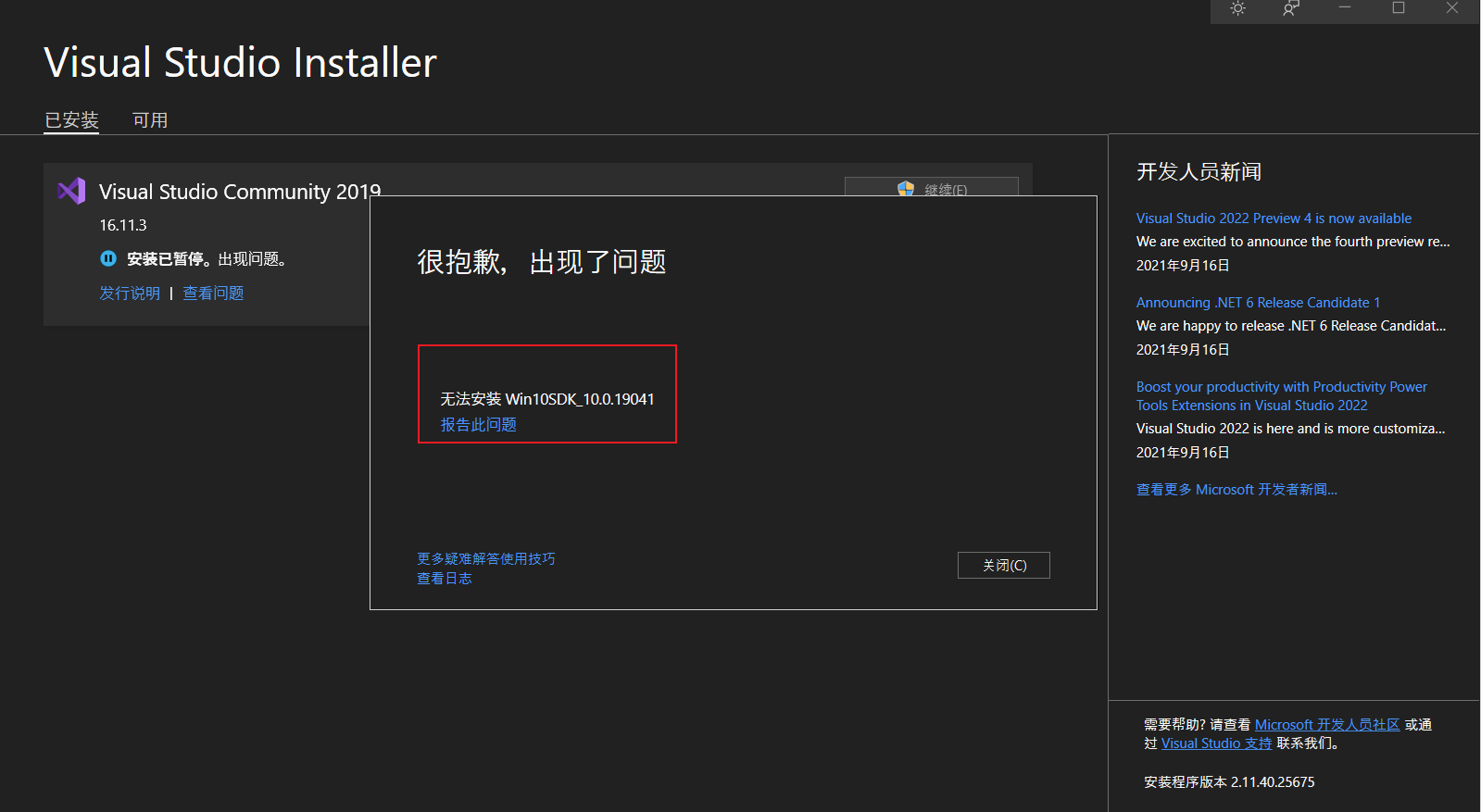The width and height of the screenshot is (1481, 812).
Task: Open 查看更多 Microsoft 开发者新闻 link
Action: [x=1236, y=490]
